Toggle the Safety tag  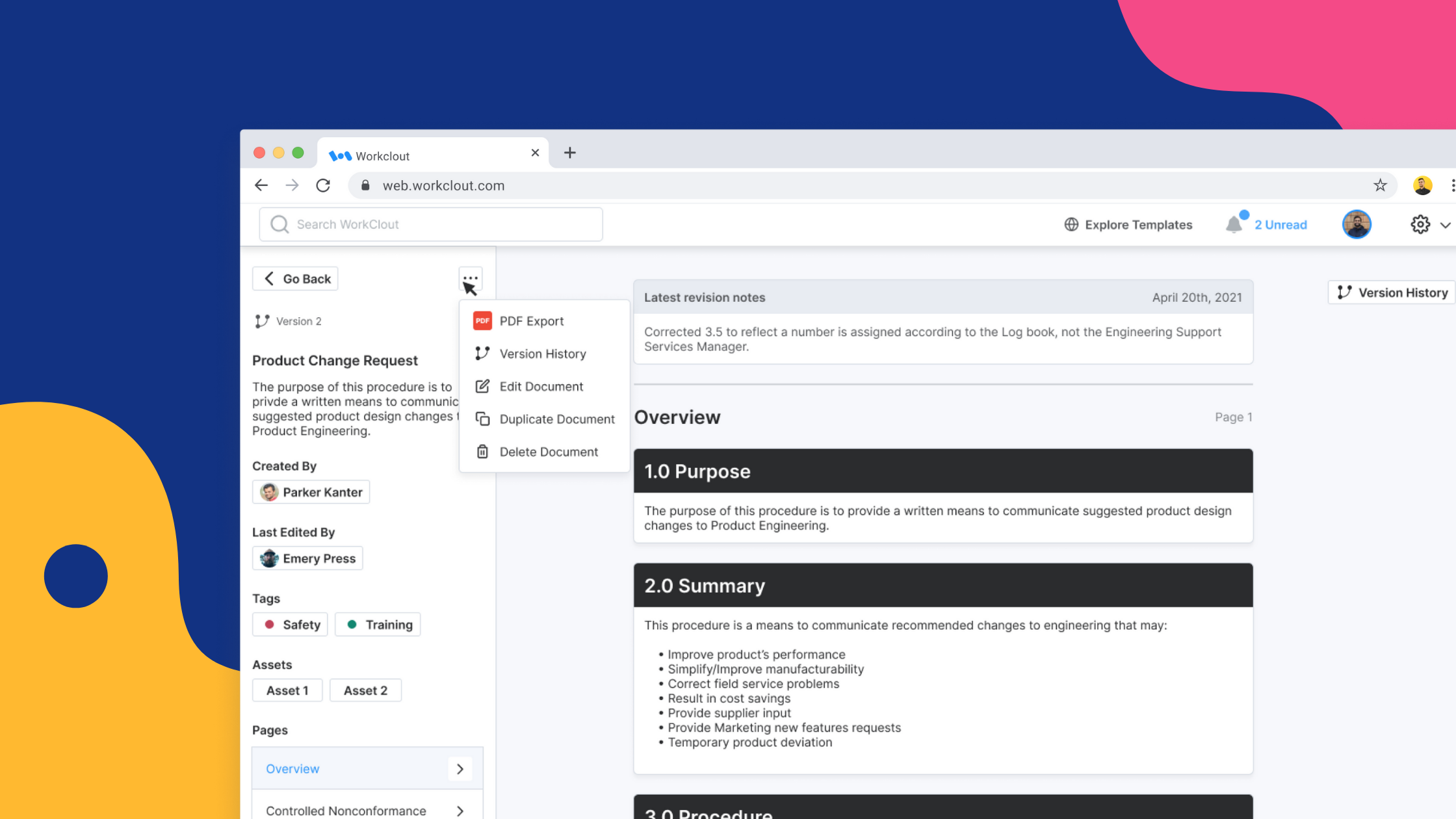pos(290,624)
